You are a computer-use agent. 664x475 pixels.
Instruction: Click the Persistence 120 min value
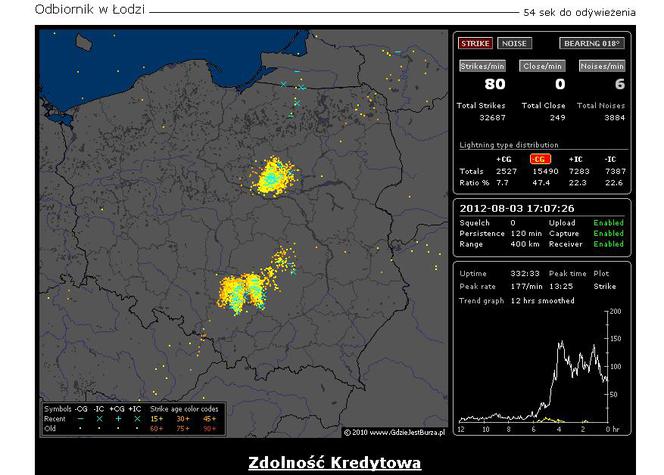click(526, 233)
